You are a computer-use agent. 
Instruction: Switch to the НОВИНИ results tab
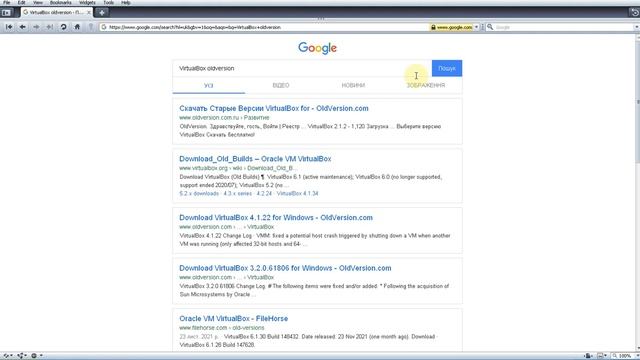point(353,85)
